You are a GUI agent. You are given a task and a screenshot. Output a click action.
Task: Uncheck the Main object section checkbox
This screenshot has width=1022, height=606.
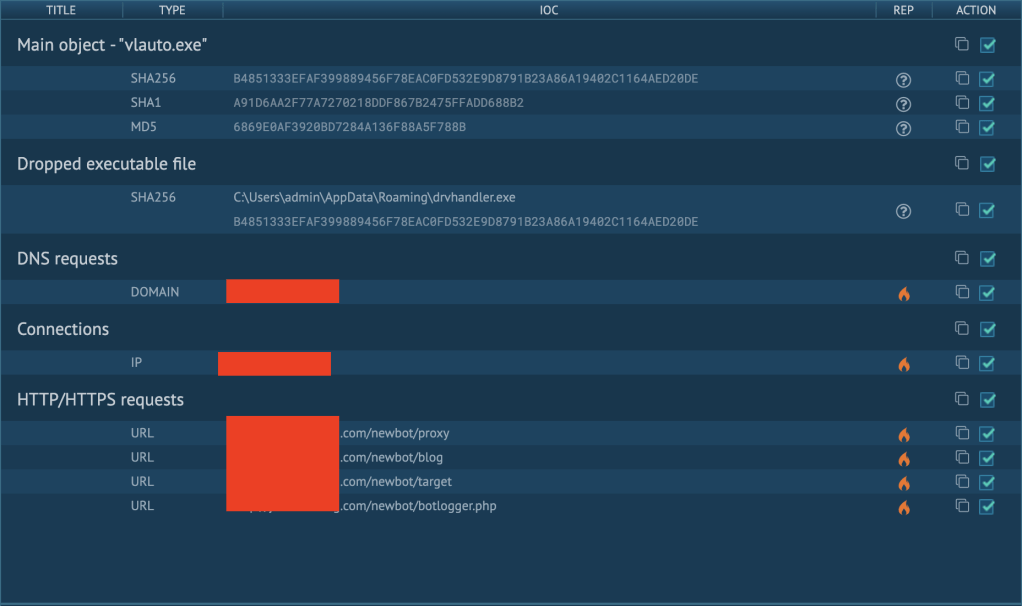(988, 45)
